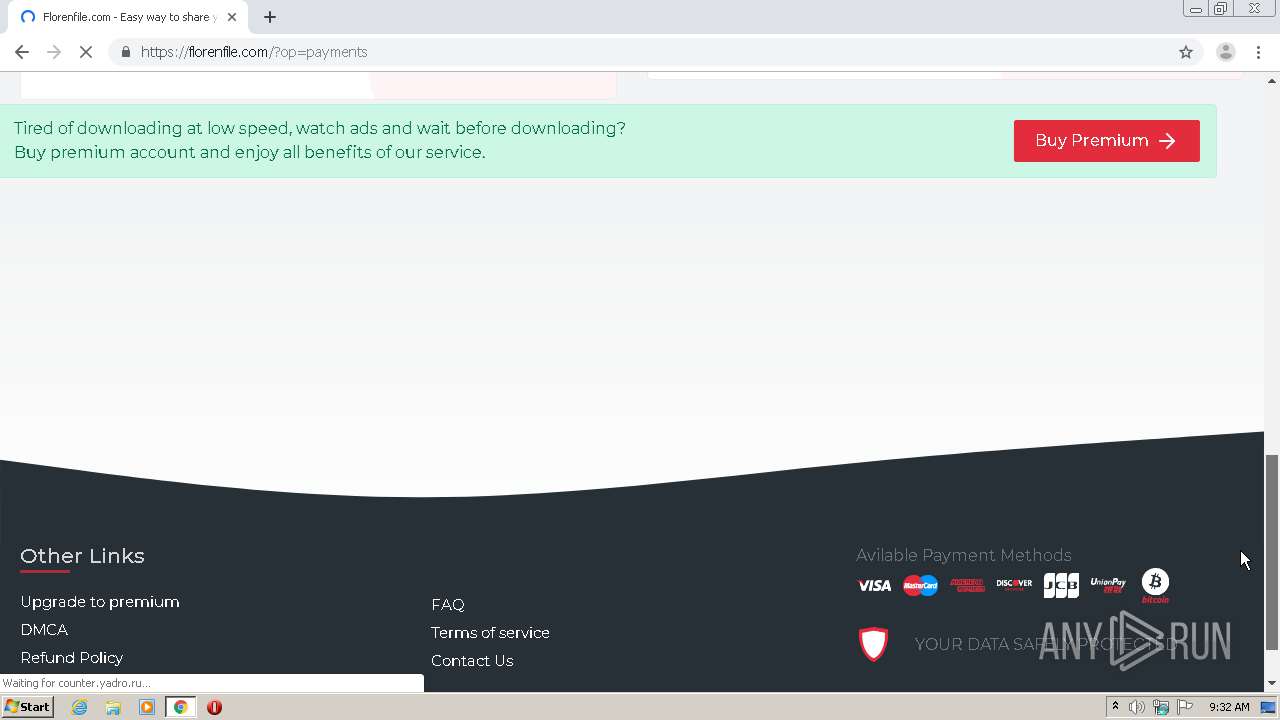Click the MasterCard payment icon
Image resolution: width=1280 pixels, height=720 pixels.
coord(920,586)
